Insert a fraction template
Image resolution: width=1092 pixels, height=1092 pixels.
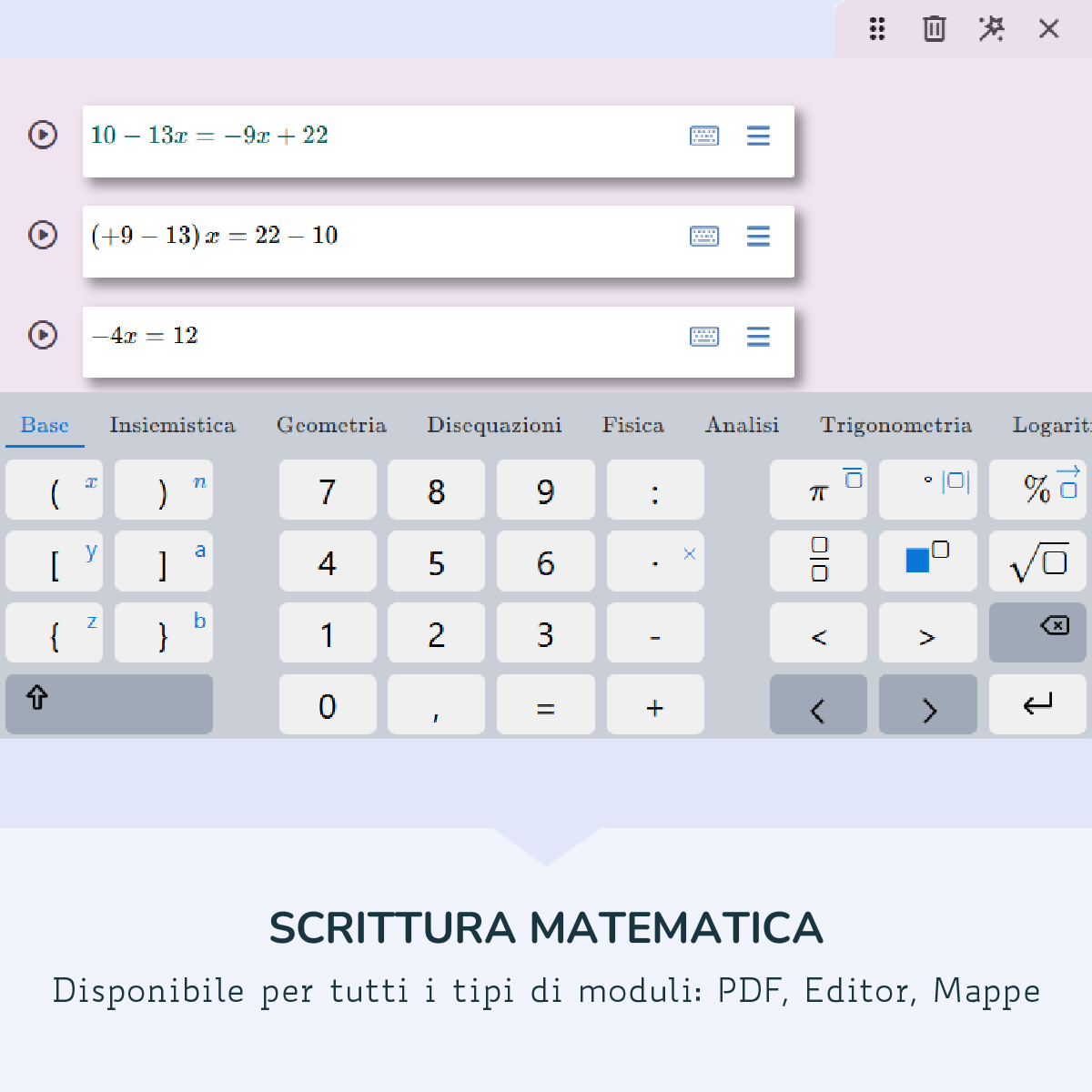point(819,561)
